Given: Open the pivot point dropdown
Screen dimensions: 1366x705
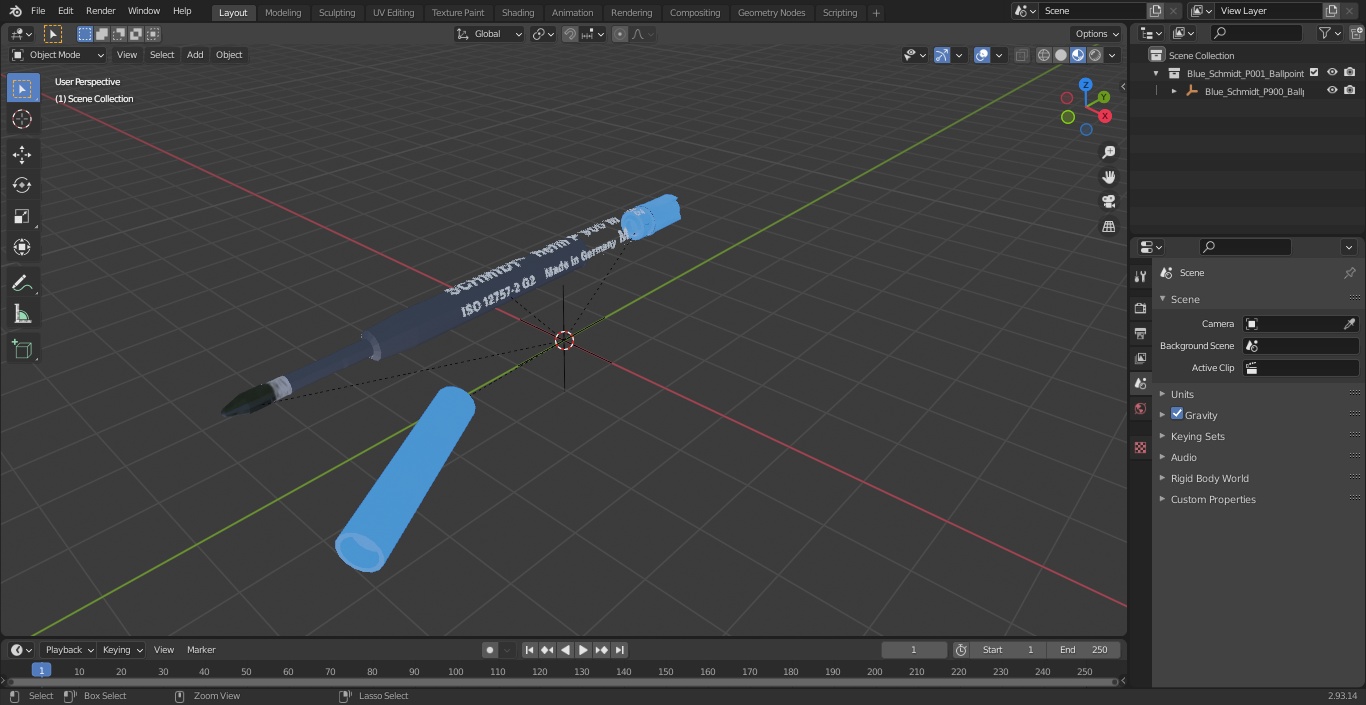Looking at the screenshot, I should click(x=543, y=34).
